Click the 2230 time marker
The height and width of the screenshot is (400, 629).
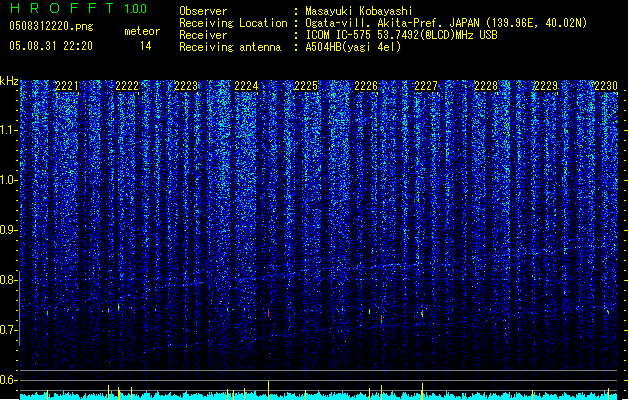pyautogui.click(x=606, y=86)
